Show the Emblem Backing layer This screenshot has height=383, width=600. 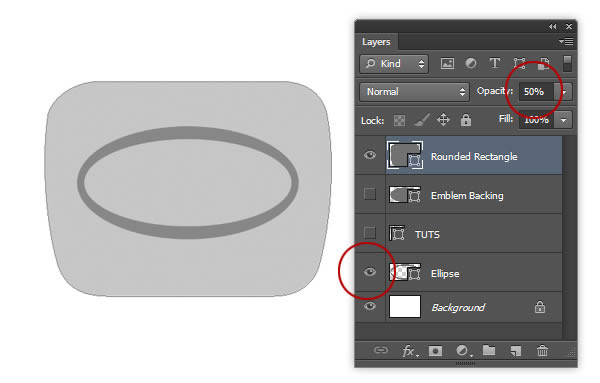click(370, 194)
